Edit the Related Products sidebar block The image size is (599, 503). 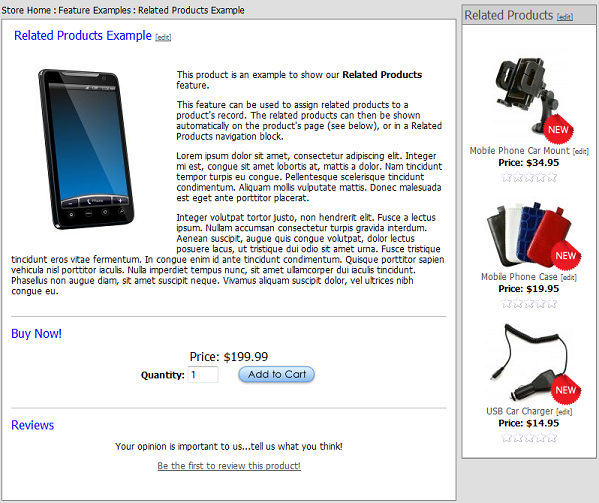pos(565,17)
